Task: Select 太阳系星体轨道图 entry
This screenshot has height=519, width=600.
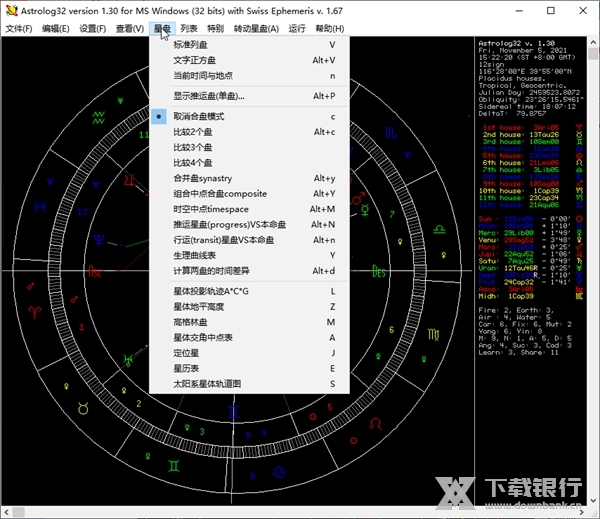Action: pyautogui.click(x=250, y=384)
